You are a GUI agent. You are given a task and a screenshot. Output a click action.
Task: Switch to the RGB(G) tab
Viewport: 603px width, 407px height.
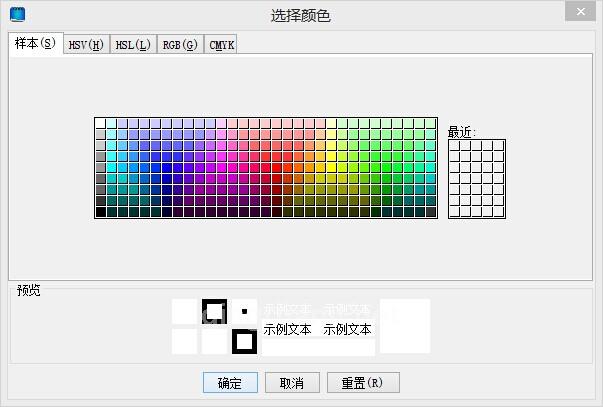[x=180, y=45]
